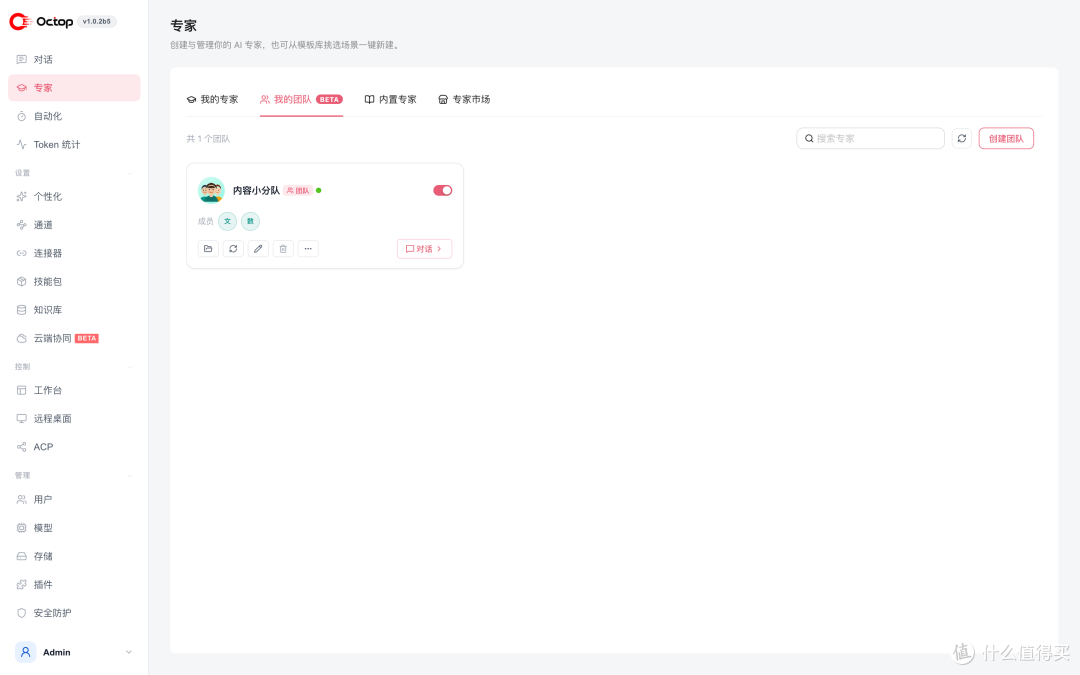Expand the Admin account menu
This screenshot has height=675, width=1080.
pyautogui.click(x=74, y=652)
